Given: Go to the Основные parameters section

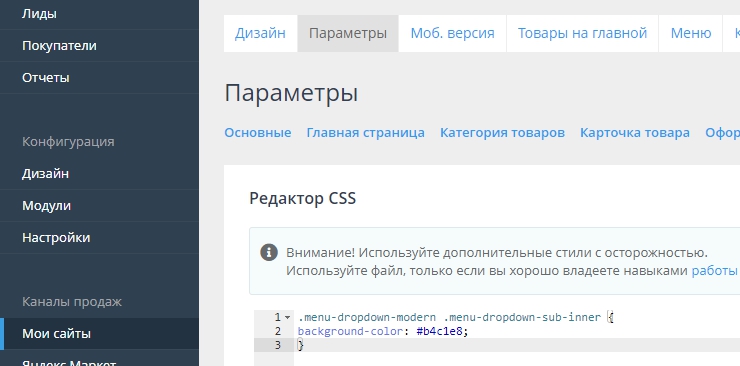Looking at the screenshot, I should [x=258, y=133].
